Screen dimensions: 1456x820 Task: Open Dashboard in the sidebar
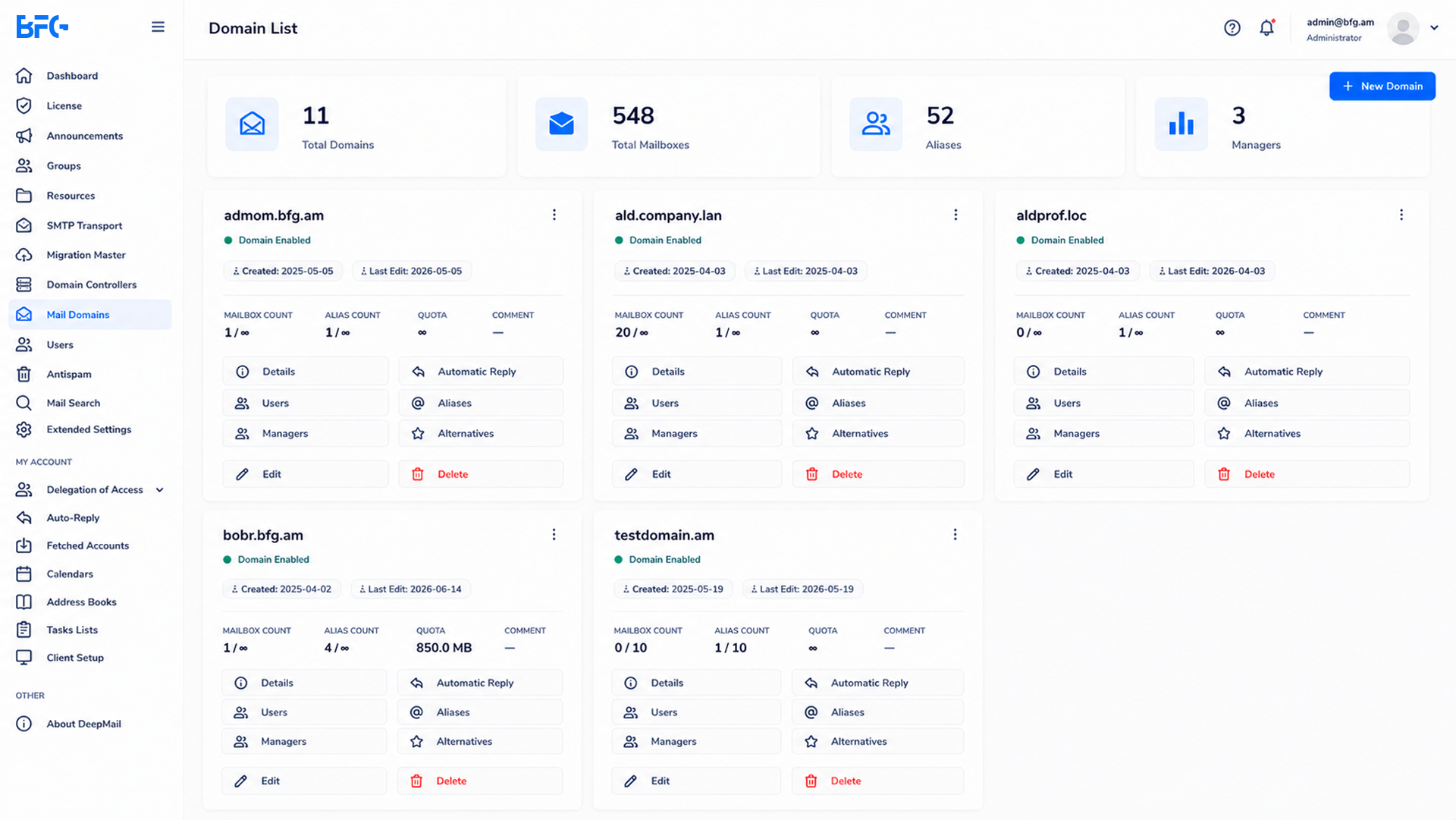click(x=91, y=76)
